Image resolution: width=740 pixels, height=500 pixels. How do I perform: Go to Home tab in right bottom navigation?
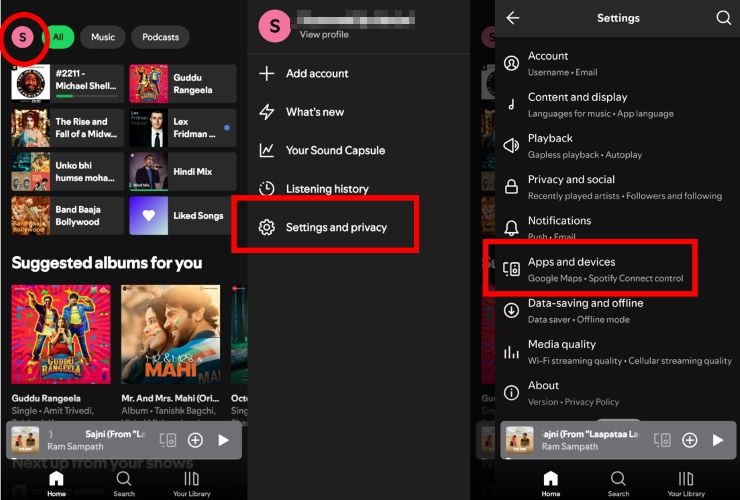pos(551,483)
